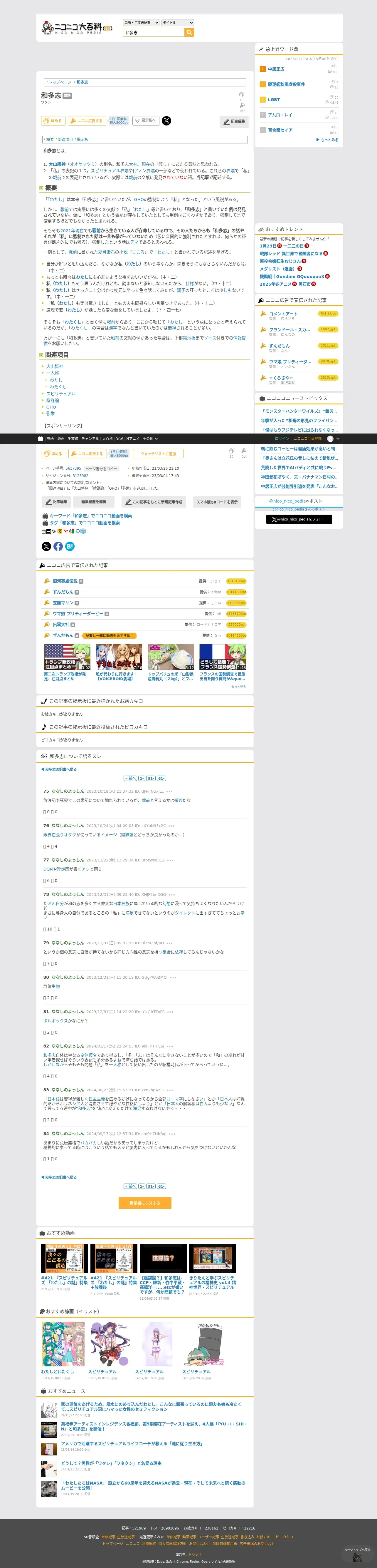Open the 宝鐘マリン advertised article

[x=63, y=603]
